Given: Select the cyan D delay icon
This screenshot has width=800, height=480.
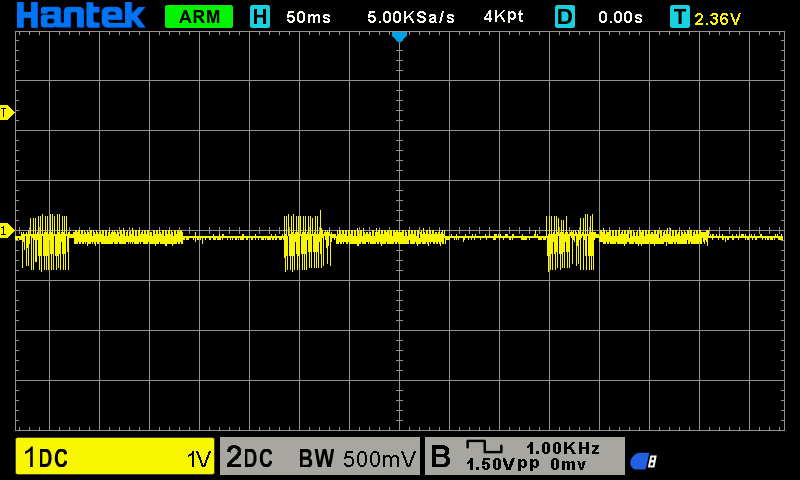Looking at the screenshot, I should (x=565, y=17).
